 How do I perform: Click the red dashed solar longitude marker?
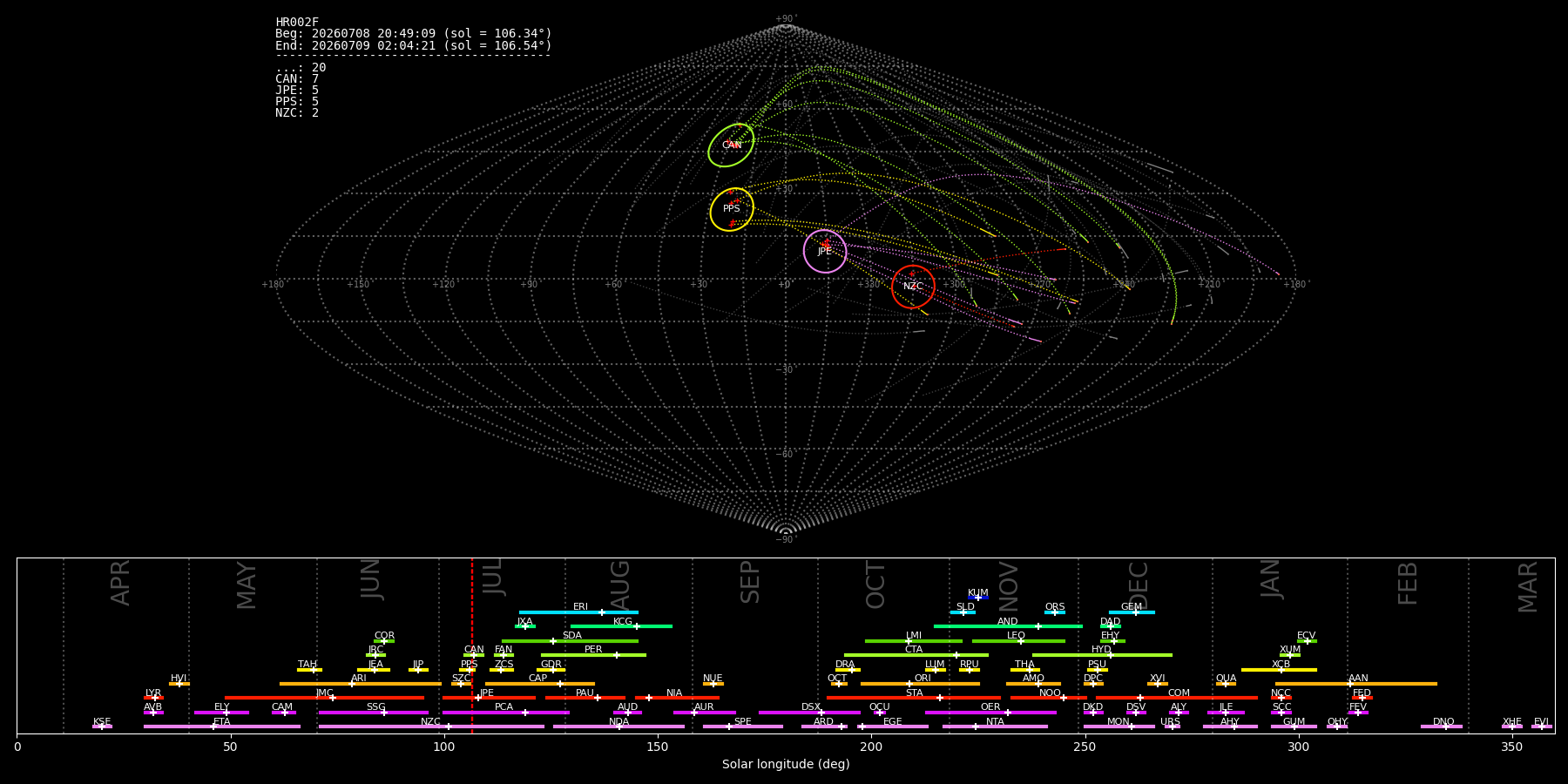472,645
